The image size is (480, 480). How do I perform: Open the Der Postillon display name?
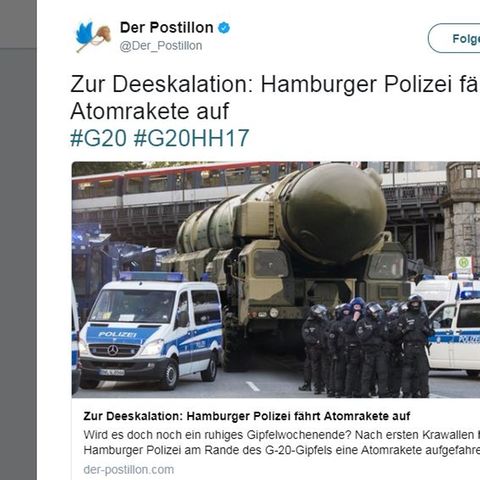click(167, 27)
